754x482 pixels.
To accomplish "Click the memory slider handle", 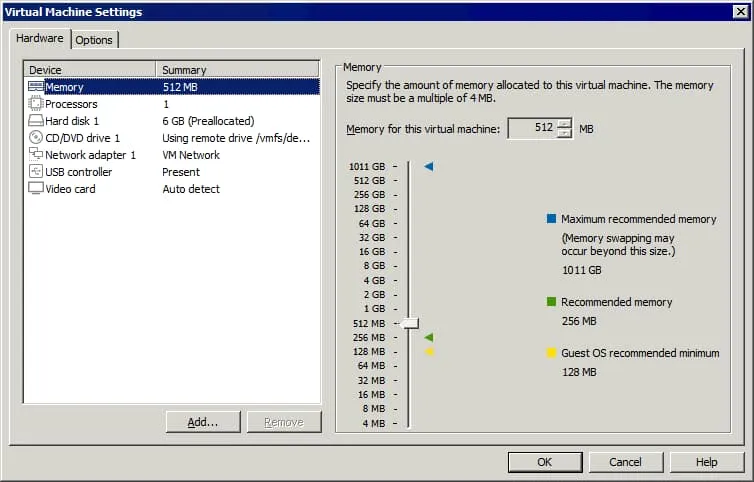I will click(410, 323).
